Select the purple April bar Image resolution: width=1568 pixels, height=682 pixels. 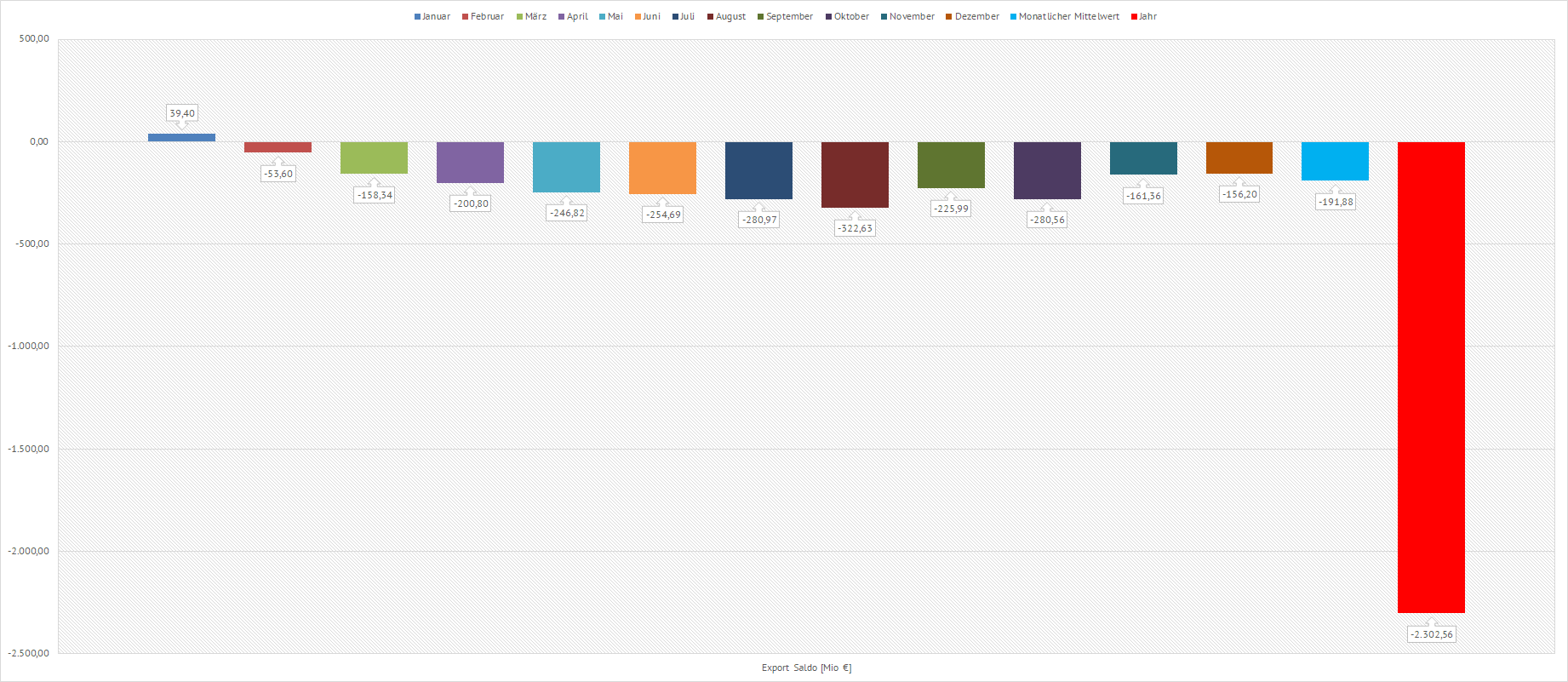tap(470, 163)
